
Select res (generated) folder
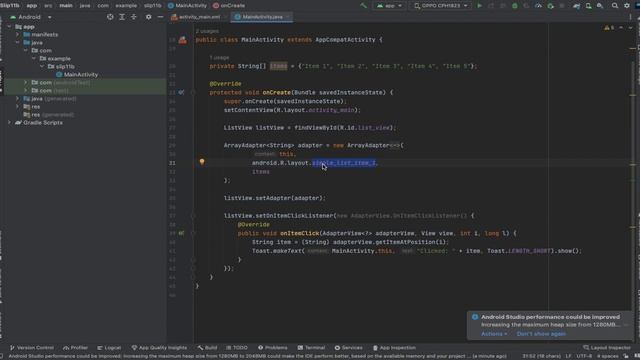point(49,115)
